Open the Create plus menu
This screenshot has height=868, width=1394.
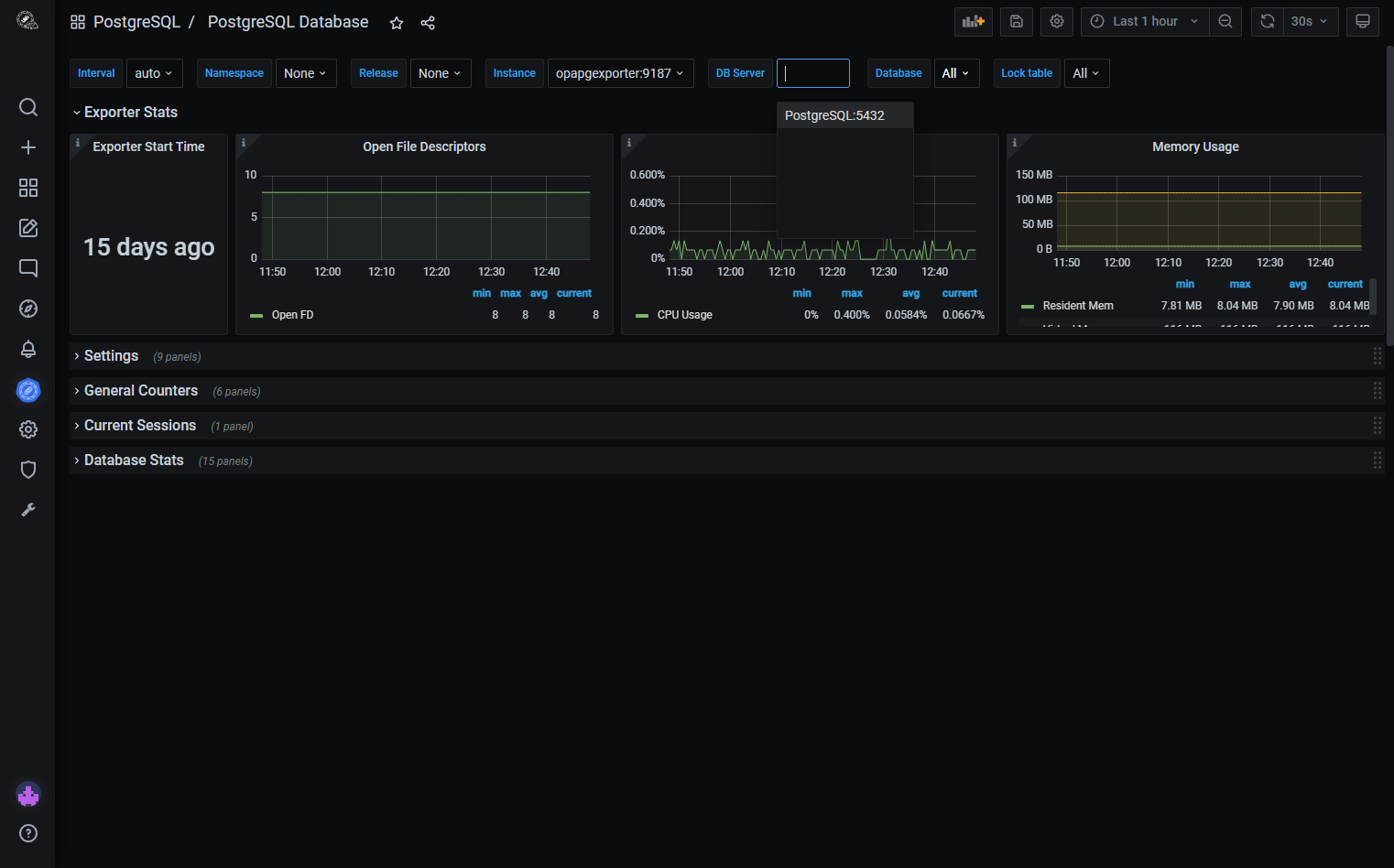pyautogui.click(x=28, y=147)
